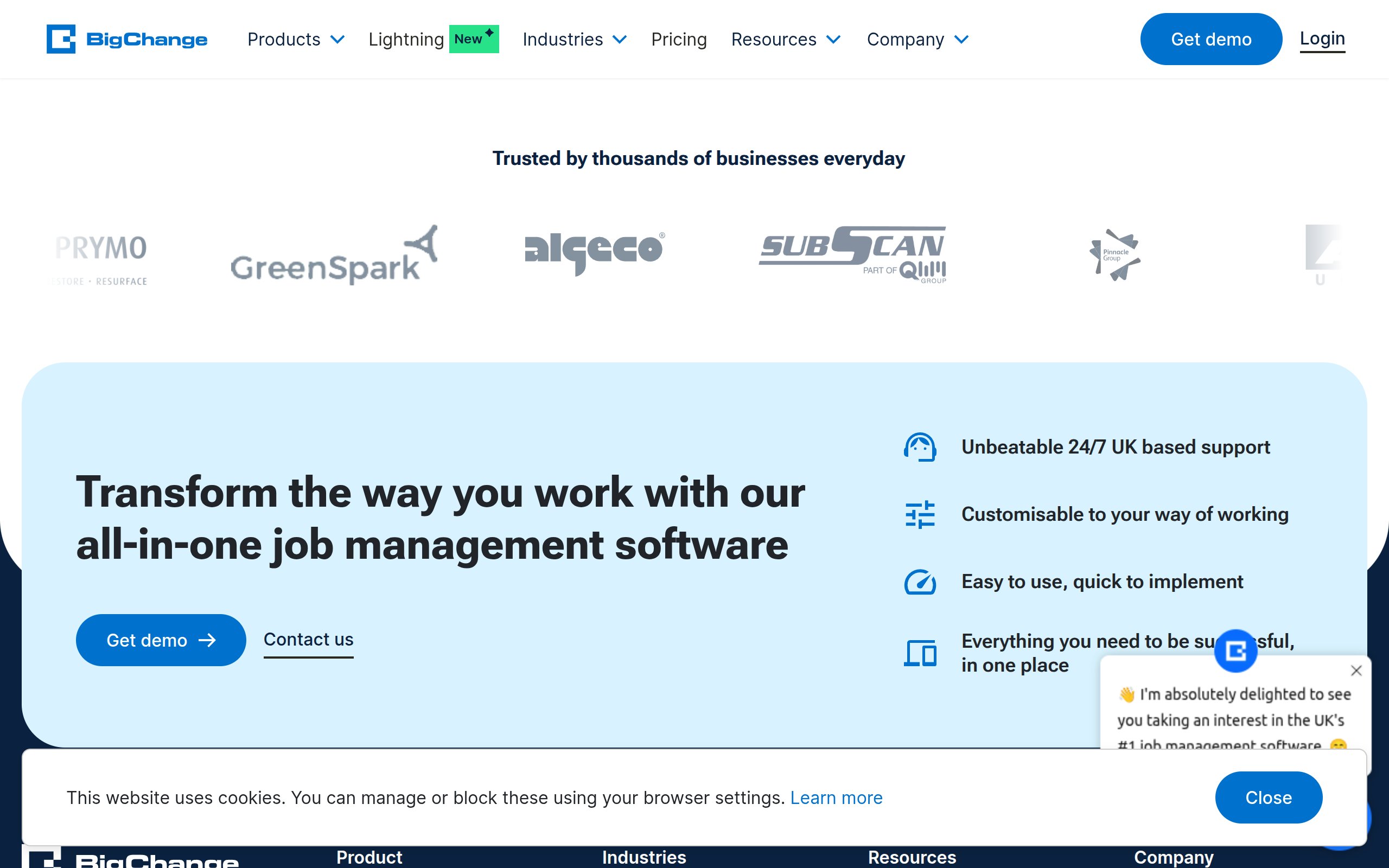The height and width of the screenshot is (868, 1389).
Task: Expand the Products dropdown menu
Action: coord(296,39)
